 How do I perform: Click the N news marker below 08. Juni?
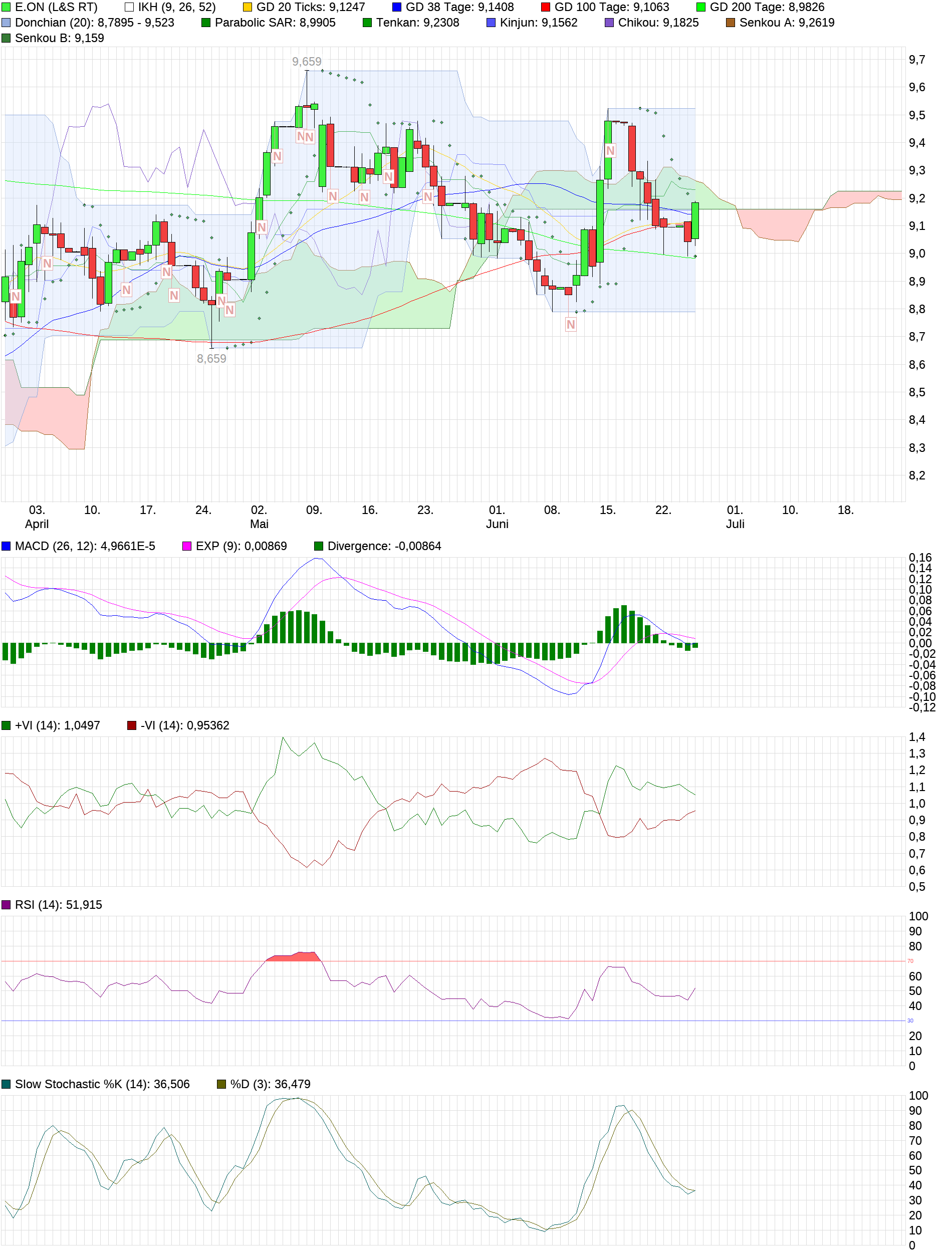571,325
